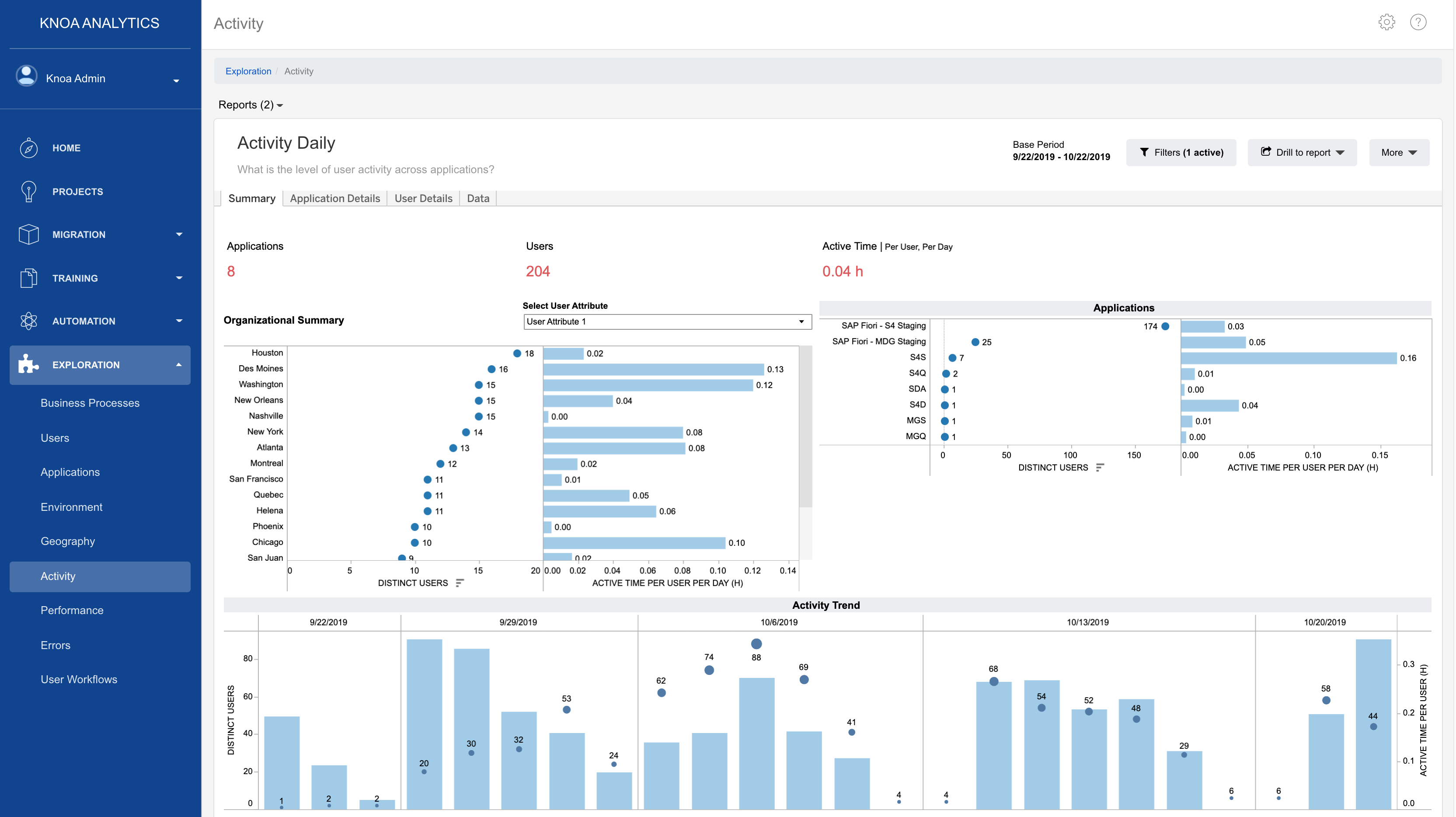Click the Active Time value 0.04 h
This screenshot has width=1456, height=817.
pos(842,272)
